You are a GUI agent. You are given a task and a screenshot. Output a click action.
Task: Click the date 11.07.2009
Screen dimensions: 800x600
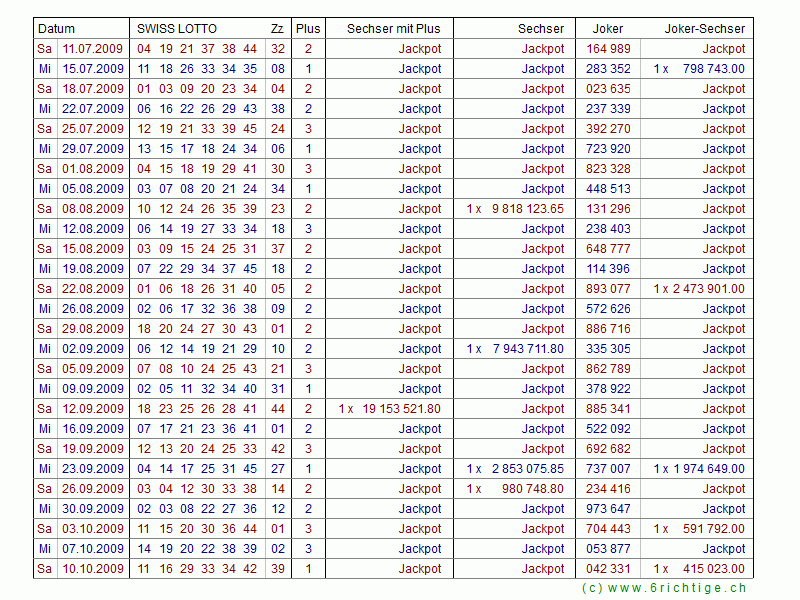93,49
